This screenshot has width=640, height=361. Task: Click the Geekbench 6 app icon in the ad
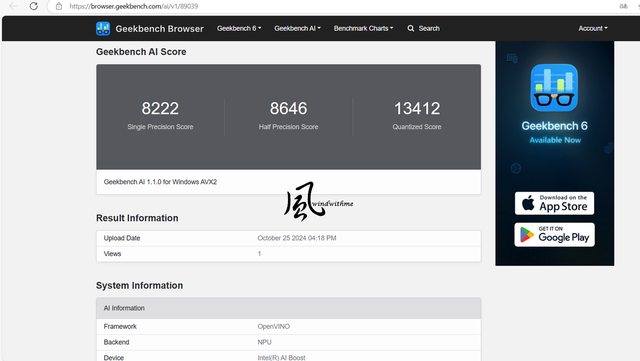point(554,88)
